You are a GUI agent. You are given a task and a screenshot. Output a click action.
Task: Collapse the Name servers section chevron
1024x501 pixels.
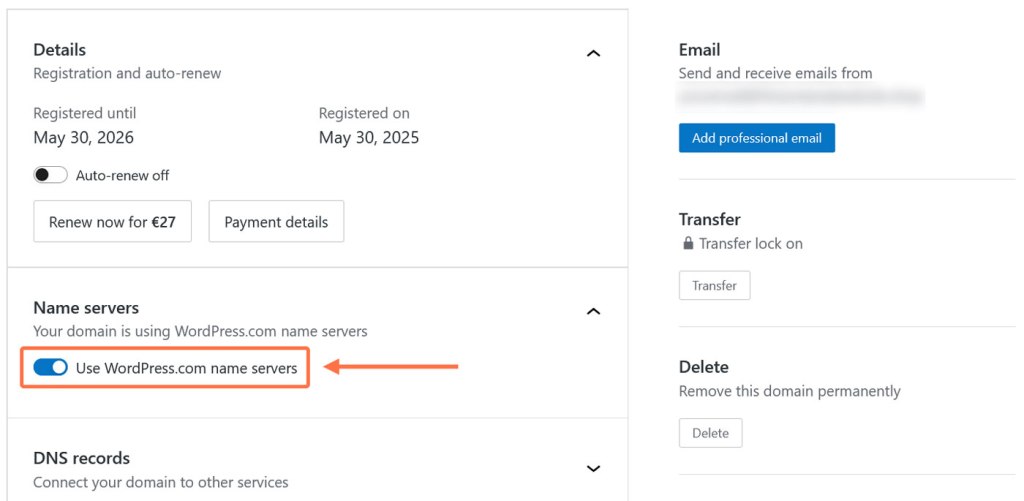pyautogui.click(x=593, y=312)
